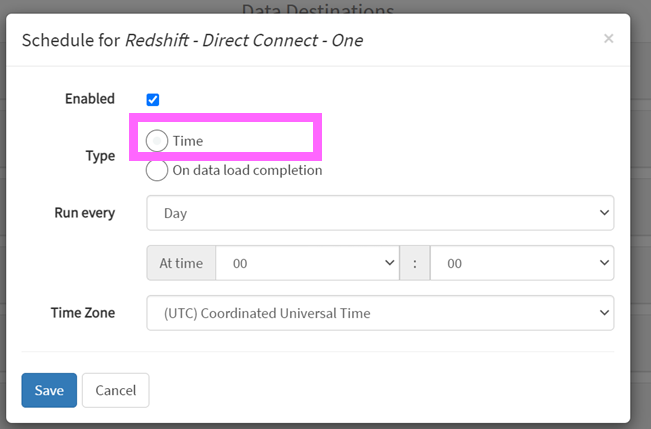Click the Cancel button
The width and height of the screenshot is (651, 429).
click(115, 390)
